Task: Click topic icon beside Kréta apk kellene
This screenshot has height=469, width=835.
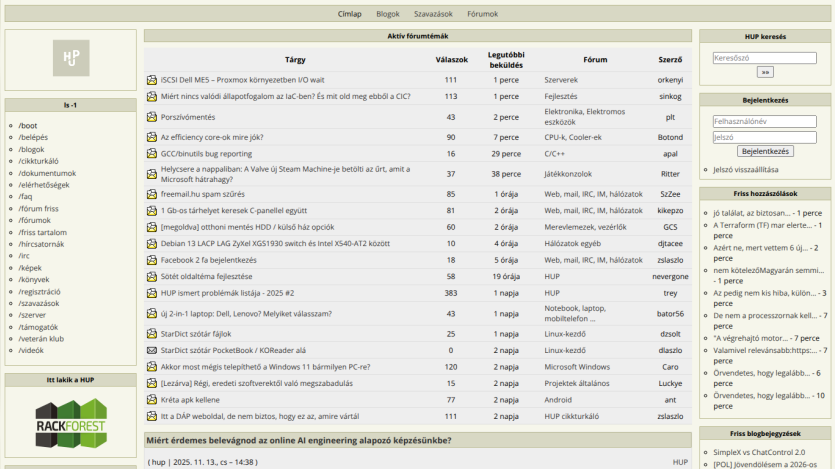Action: tap(152, 400)
